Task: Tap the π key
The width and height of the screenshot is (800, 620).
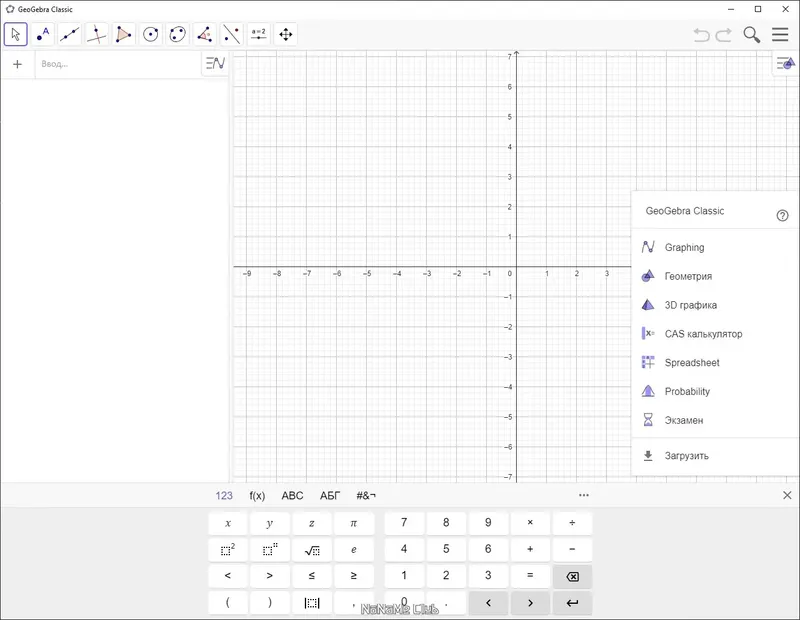Action: (x=354, y=523)
